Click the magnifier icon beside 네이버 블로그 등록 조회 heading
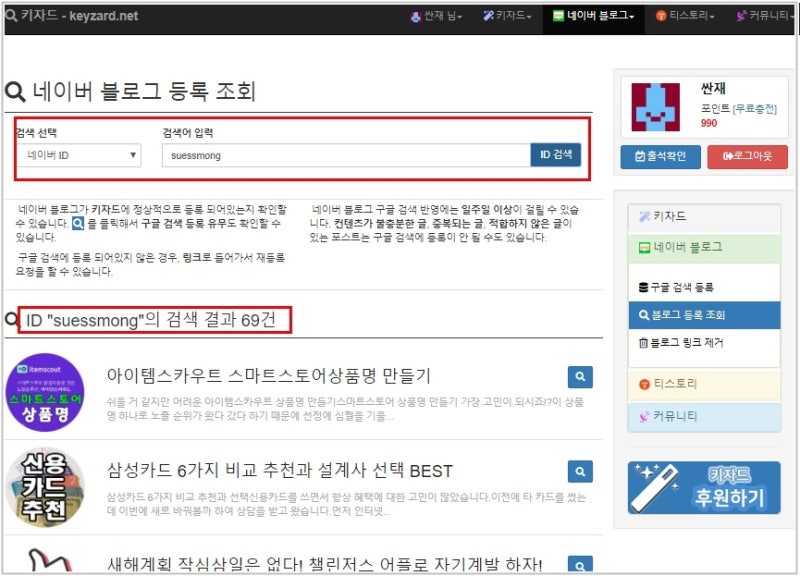This screenshot has width=800, height=576. (15, 92)
